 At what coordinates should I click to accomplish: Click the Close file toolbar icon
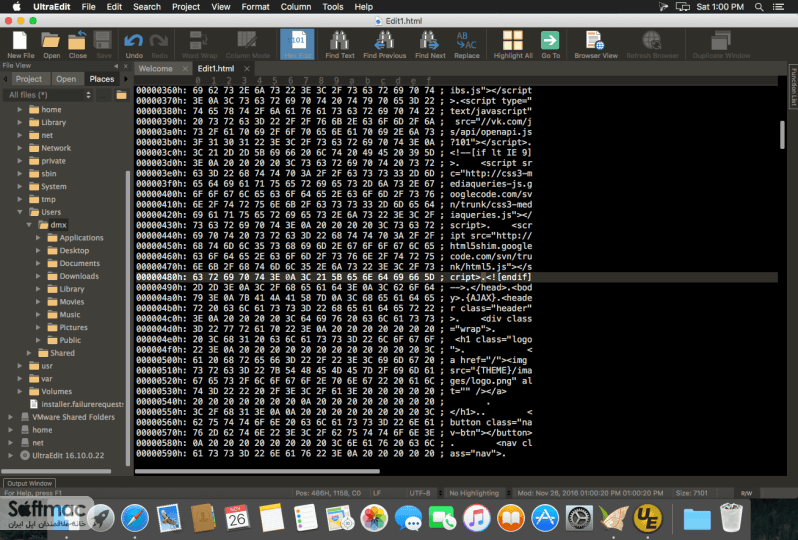pyautogui.click(x=77, y=45)
